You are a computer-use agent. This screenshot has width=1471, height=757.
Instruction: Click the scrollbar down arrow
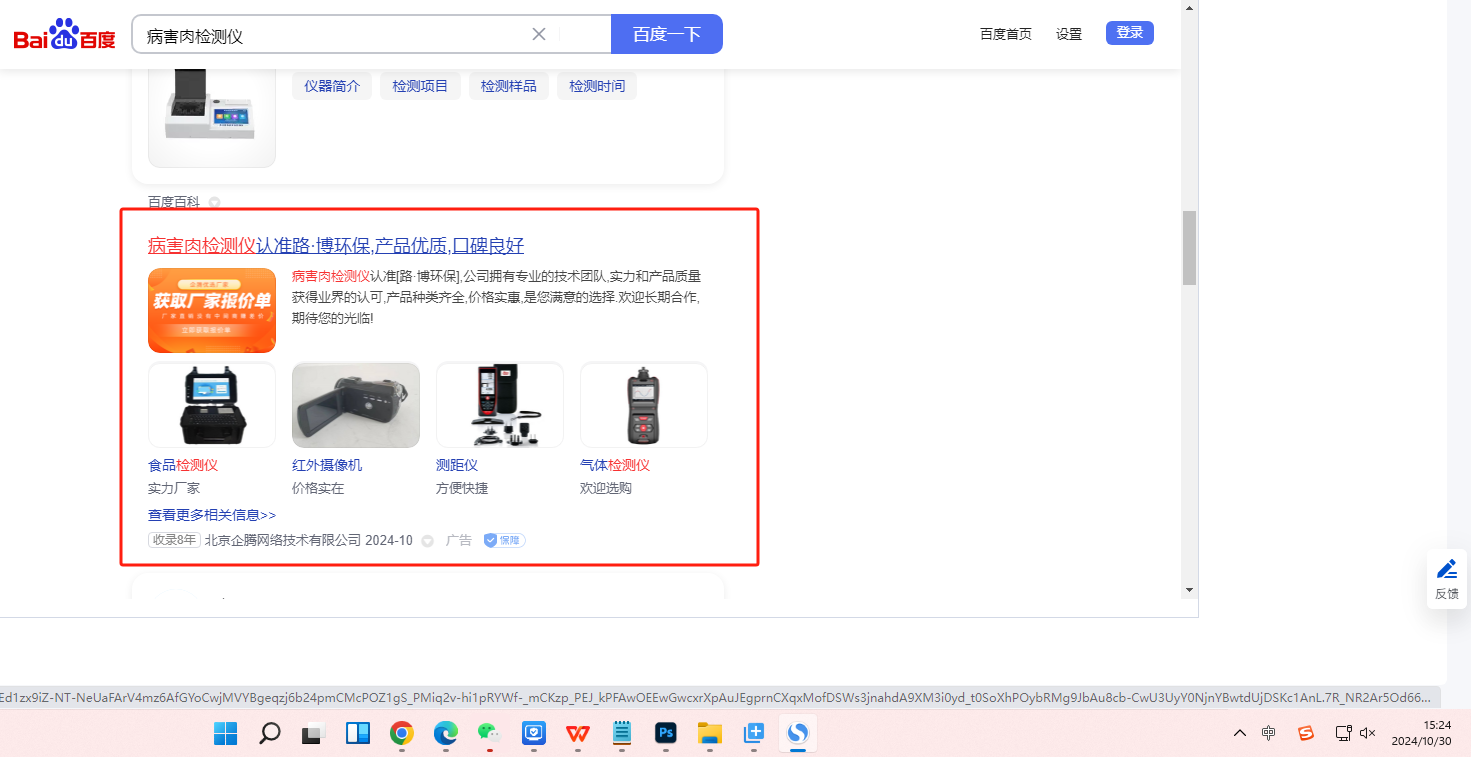coord(1189,590)
